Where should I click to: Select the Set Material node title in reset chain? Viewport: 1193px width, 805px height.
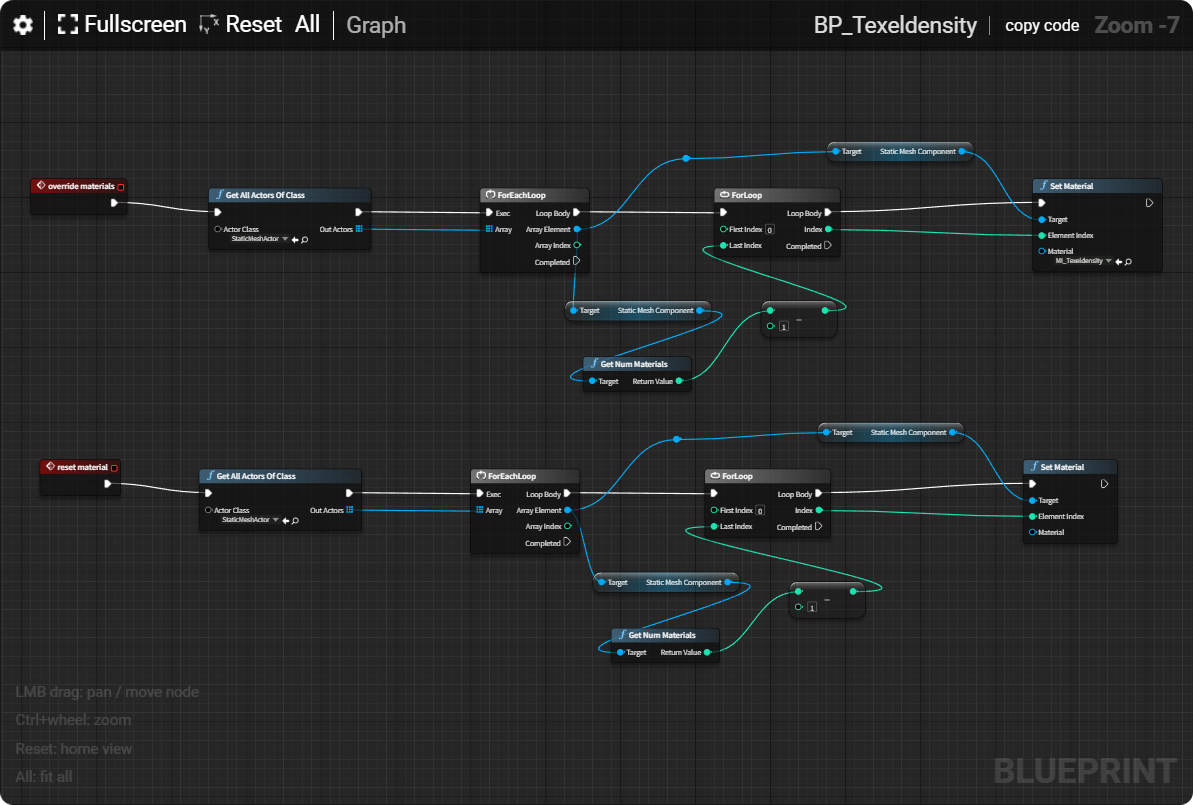coord(1062,466)
